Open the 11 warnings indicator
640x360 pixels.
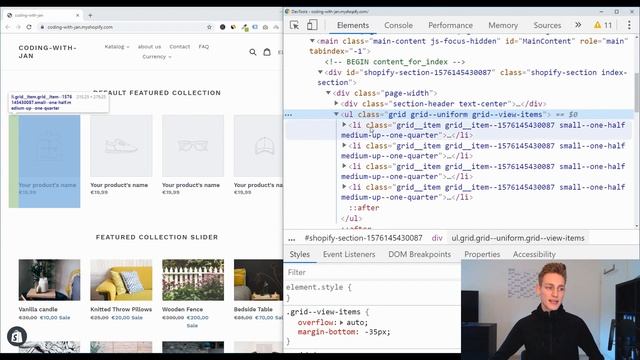coord(603,25)
